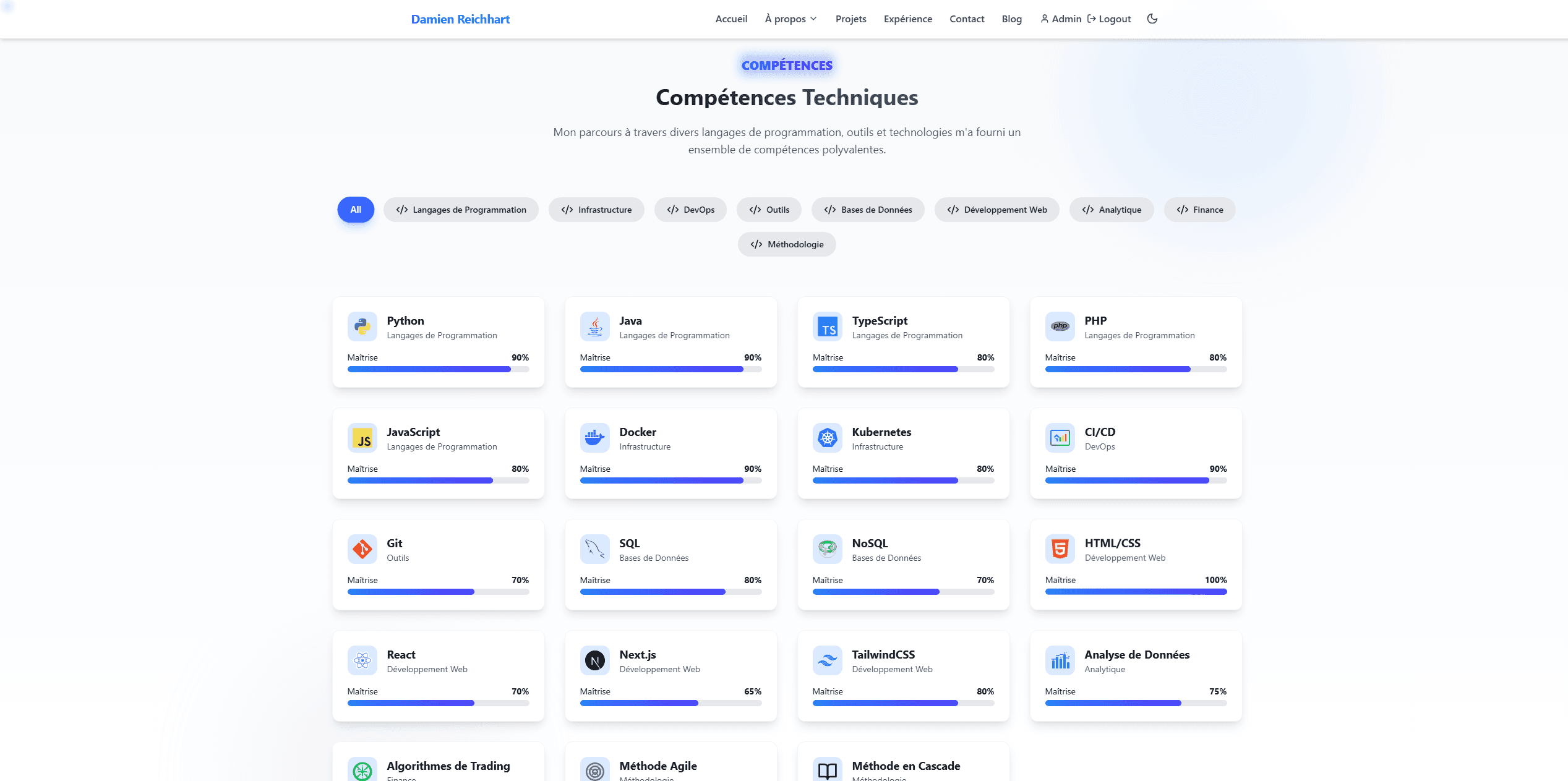Screen dimensions: 1568x781
Task: Click the TailwindCSS card title
Action: 883,654
